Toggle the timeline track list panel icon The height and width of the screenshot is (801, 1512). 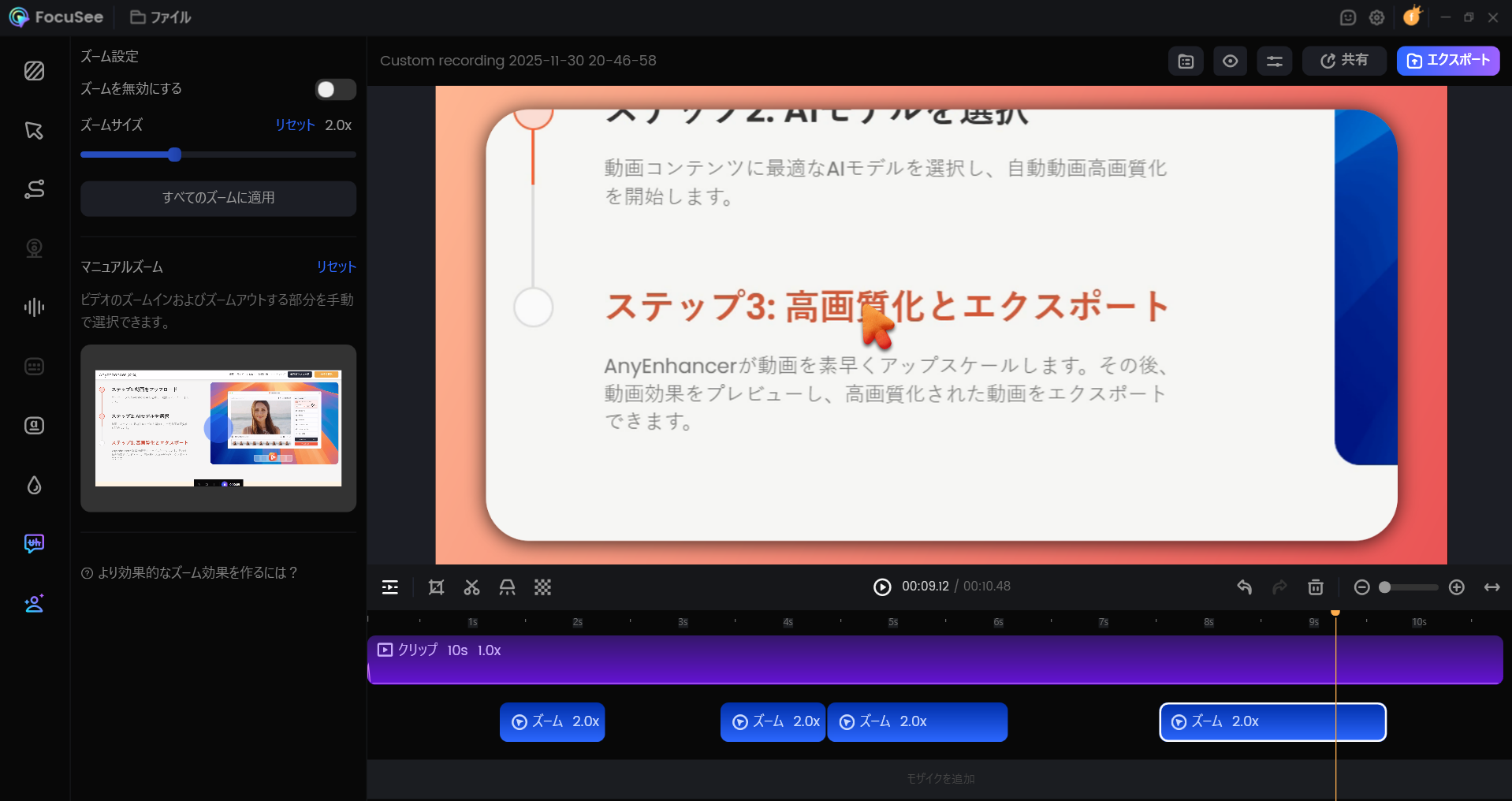point(389,587)
